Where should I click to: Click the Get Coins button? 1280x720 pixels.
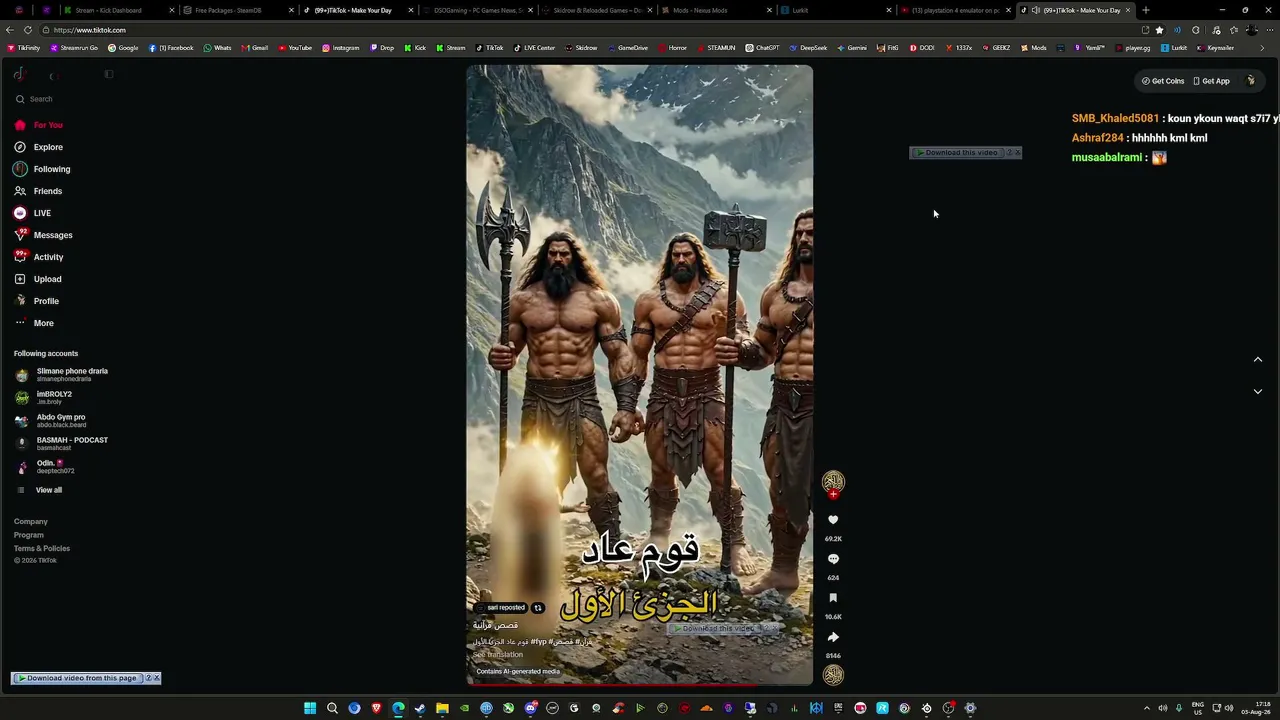1163,81
